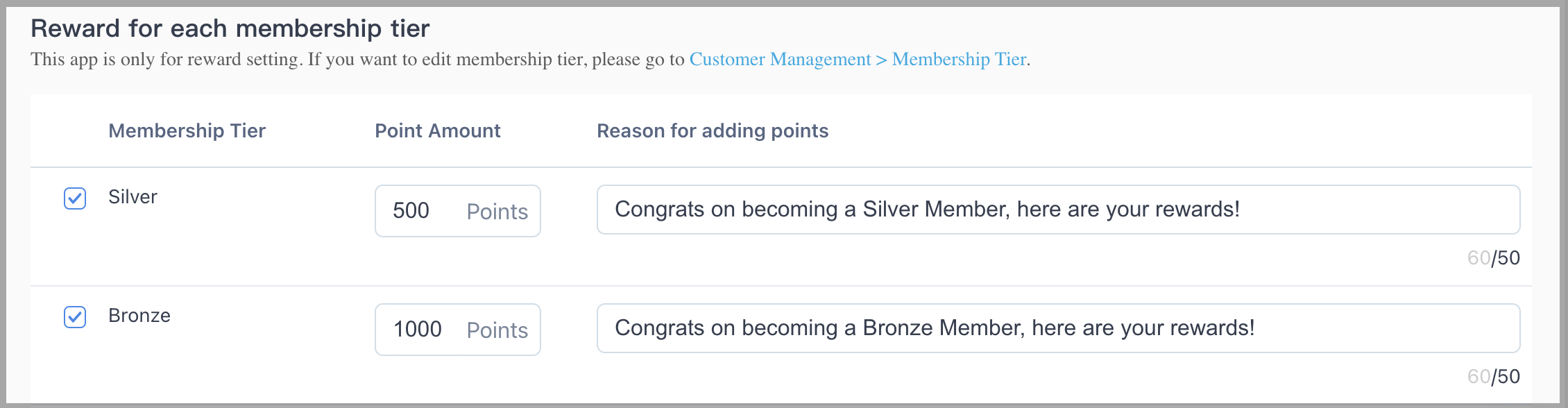
Task: Uncheck the Bronze membership tier checkbox
Action: pyautogui.click(x=74, y=316)
